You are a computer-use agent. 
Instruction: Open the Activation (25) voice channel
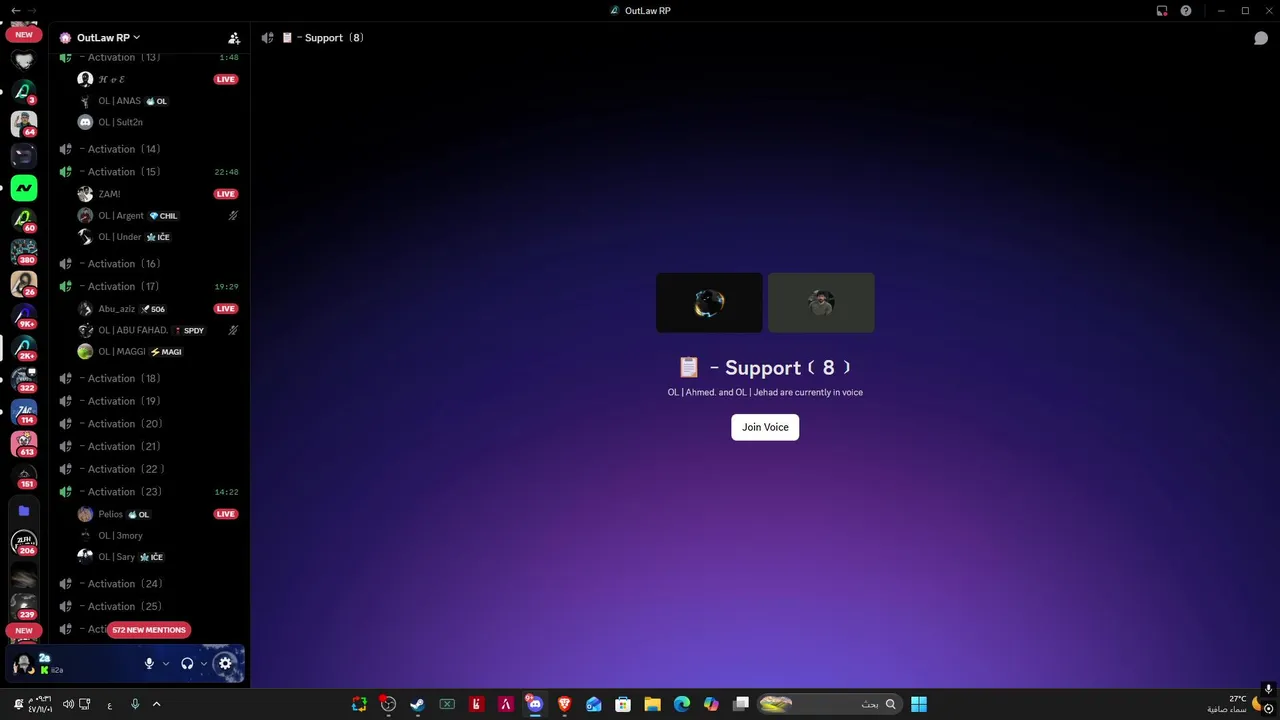pos(148,606)
